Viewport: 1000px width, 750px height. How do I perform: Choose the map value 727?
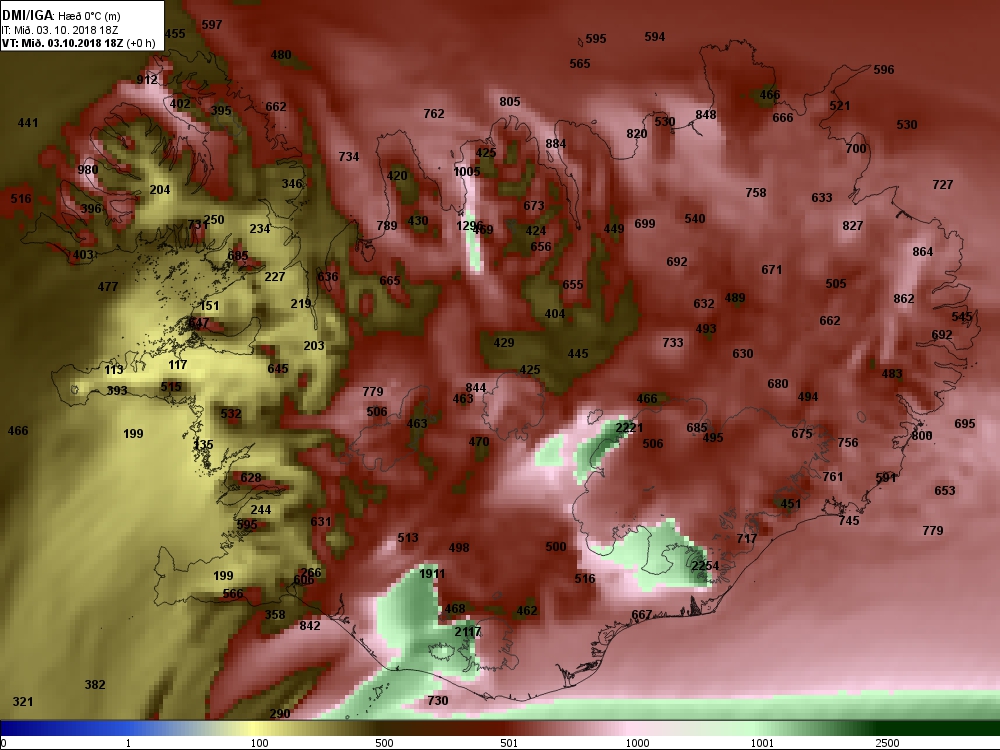943,184
